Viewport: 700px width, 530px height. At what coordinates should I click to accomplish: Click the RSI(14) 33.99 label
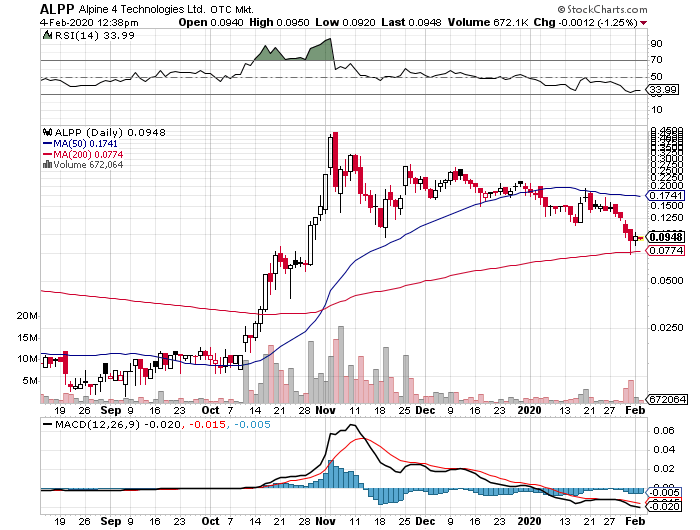94,35
